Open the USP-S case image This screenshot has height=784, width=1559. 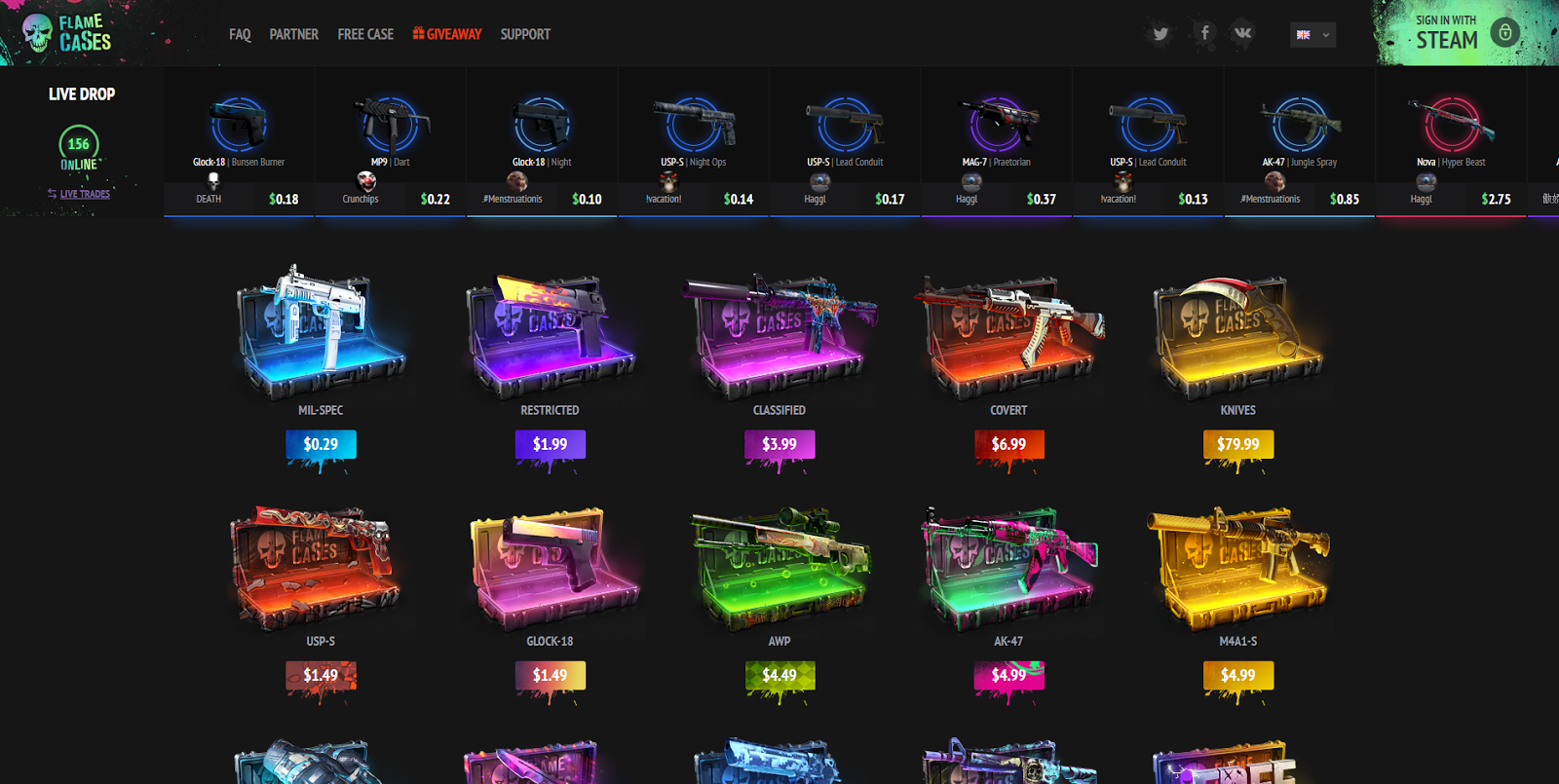click(x=317, y=567)
